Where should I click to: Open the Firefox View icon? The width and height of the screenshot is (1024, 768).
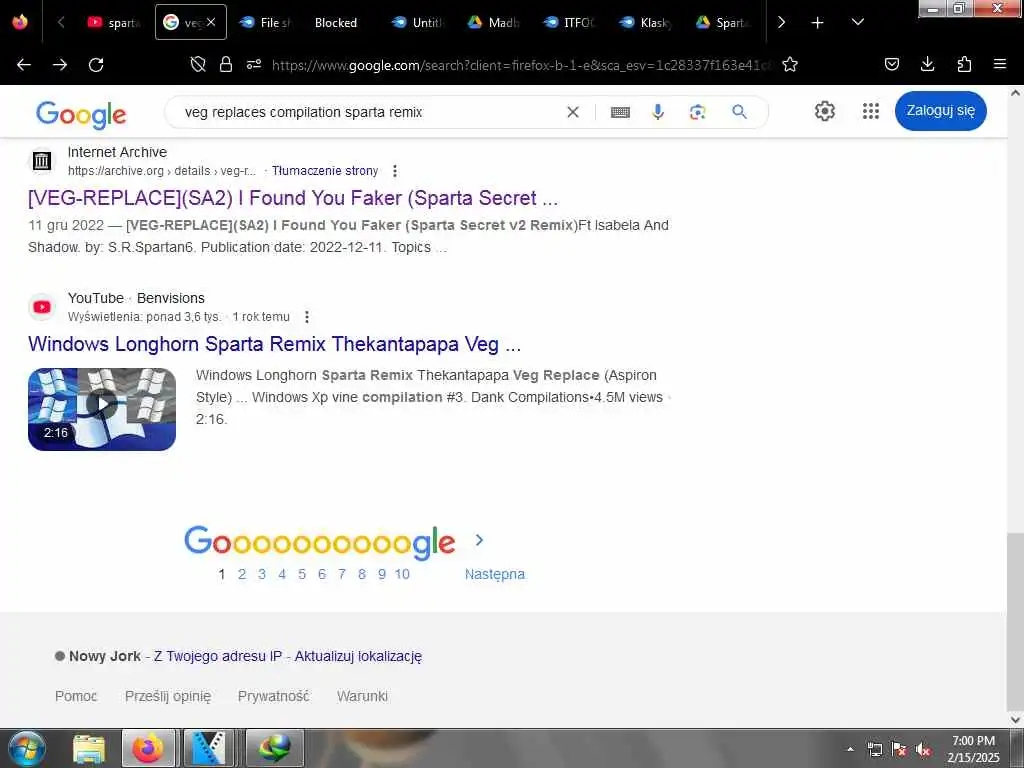[x=20, y=22]
